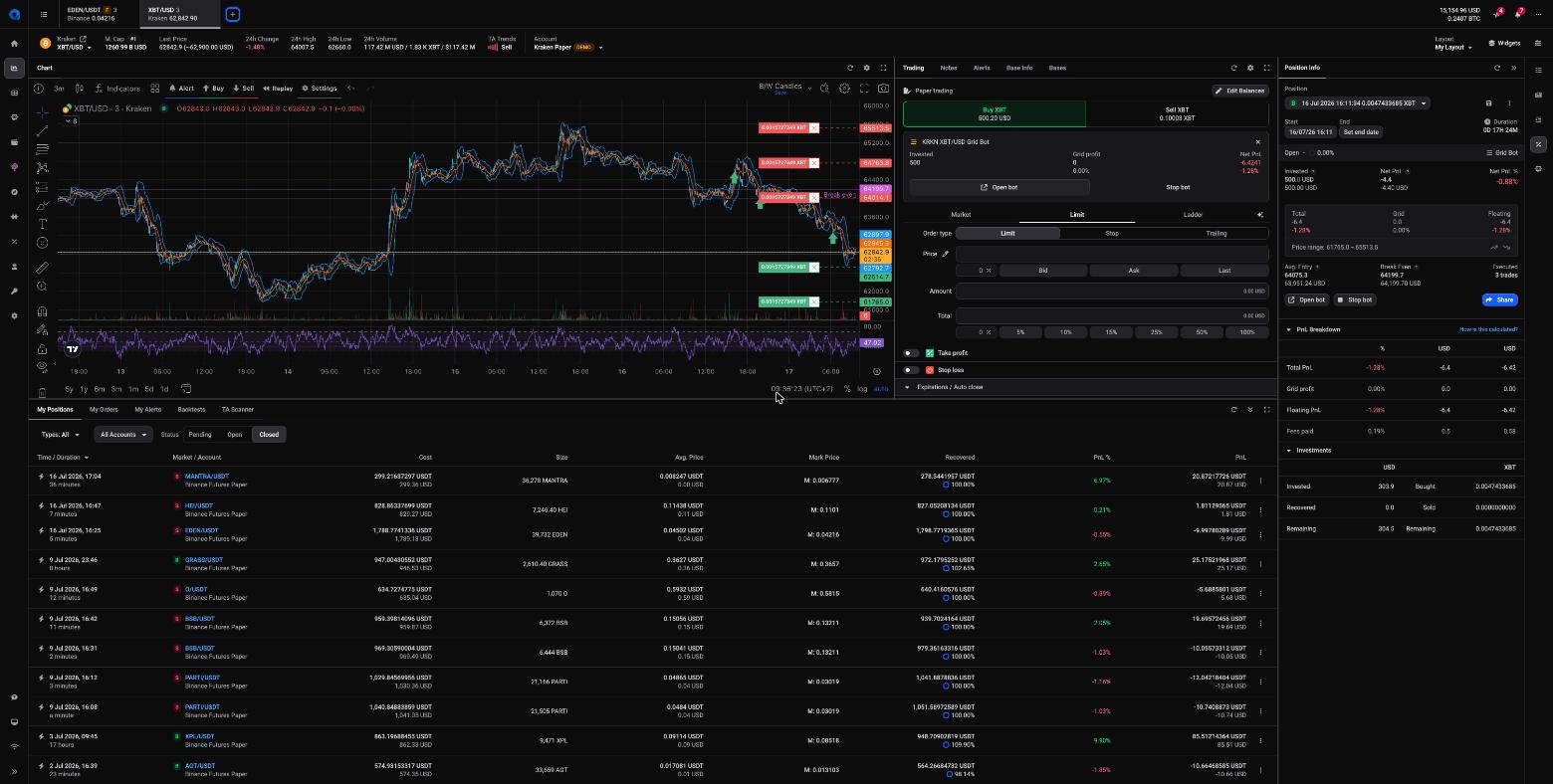Viewport: 1553px width, 784px height.
Task: Click Stop bot in Position Info
Action: coord(1354,299)
